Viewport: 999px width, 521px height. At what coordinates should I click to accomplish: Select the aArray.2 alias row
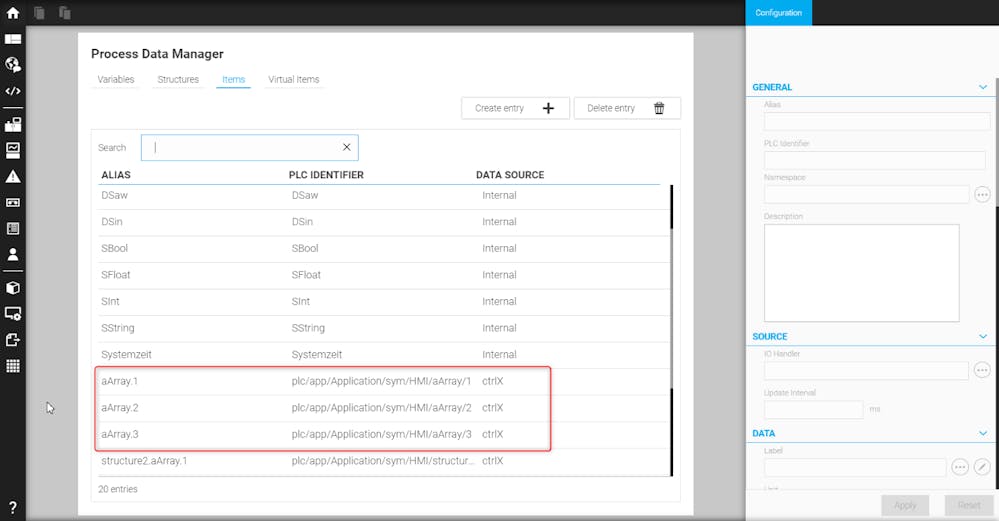click(384, 408)
